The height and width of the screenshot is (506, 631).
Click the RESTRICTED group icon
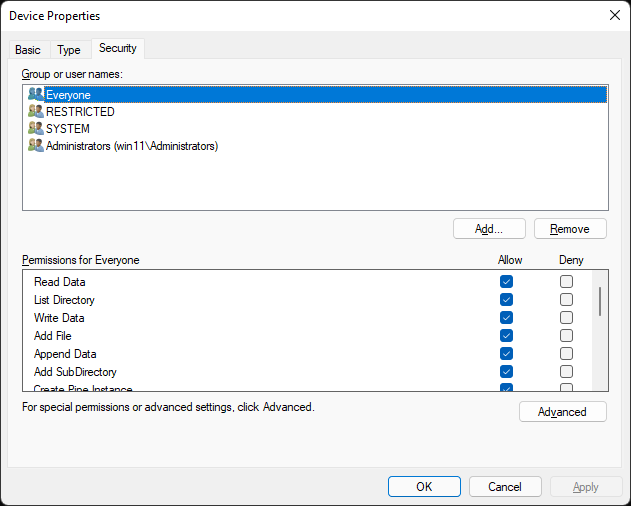tap(36, 112)
